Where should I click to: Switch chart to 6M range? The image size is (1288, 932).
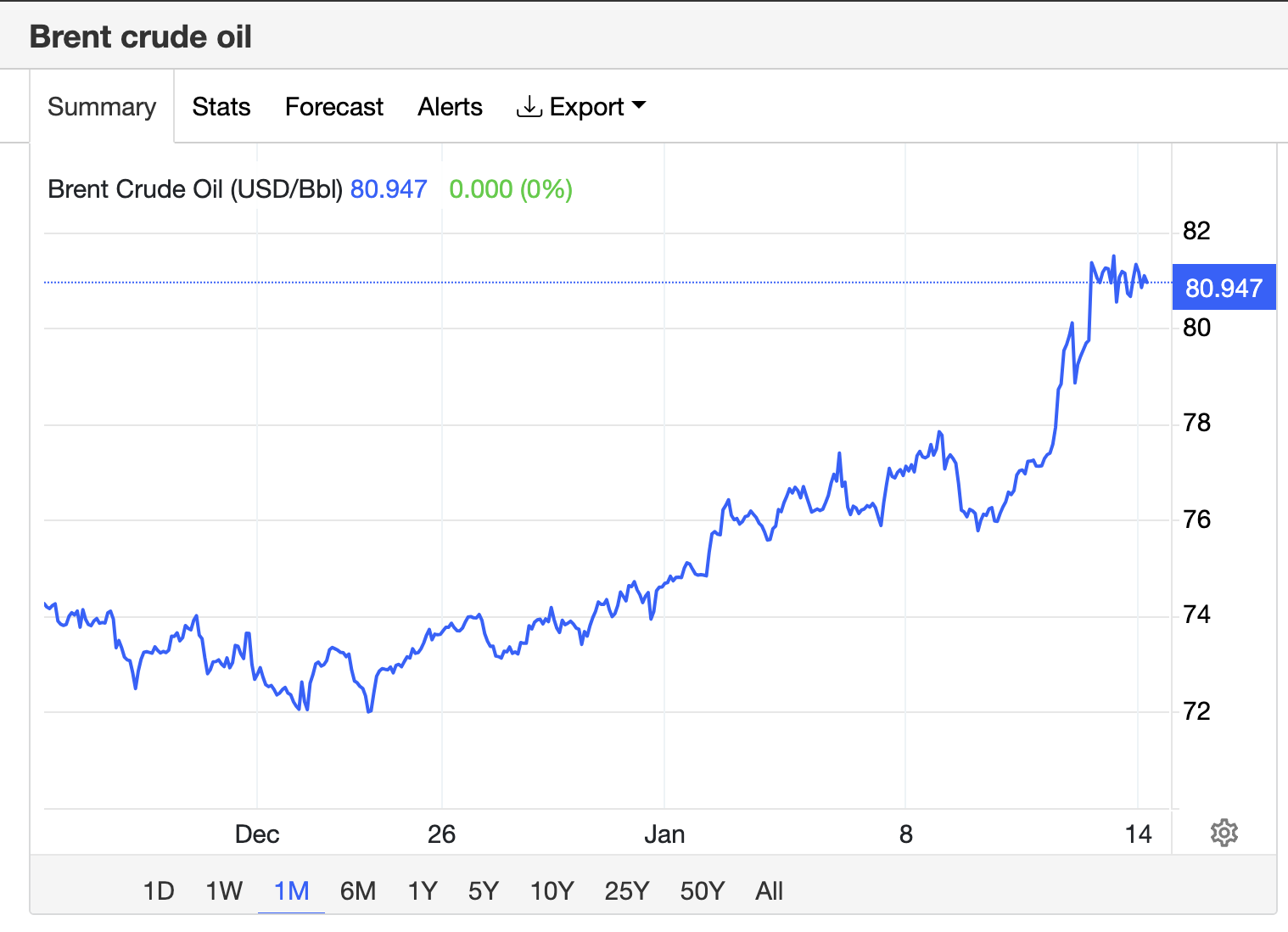(x=358, y=891)
